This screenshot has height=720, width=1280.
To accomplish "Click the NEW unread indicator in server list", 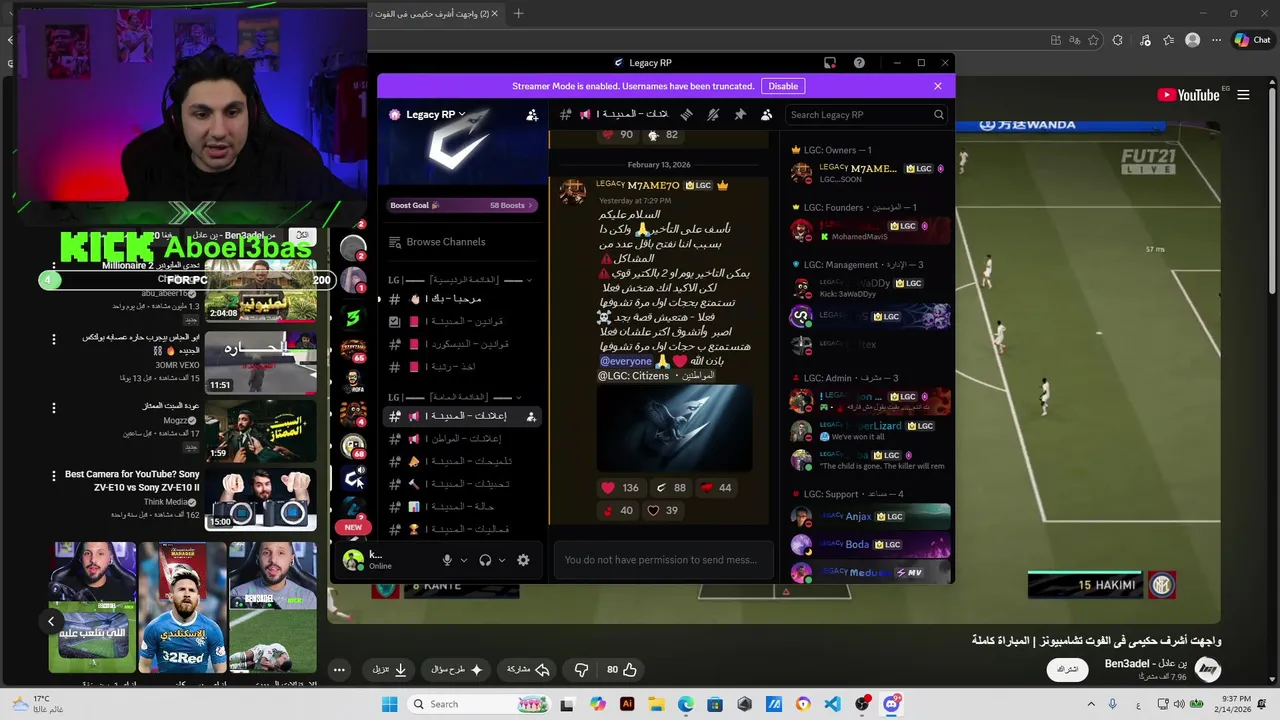I will [353, 527].
